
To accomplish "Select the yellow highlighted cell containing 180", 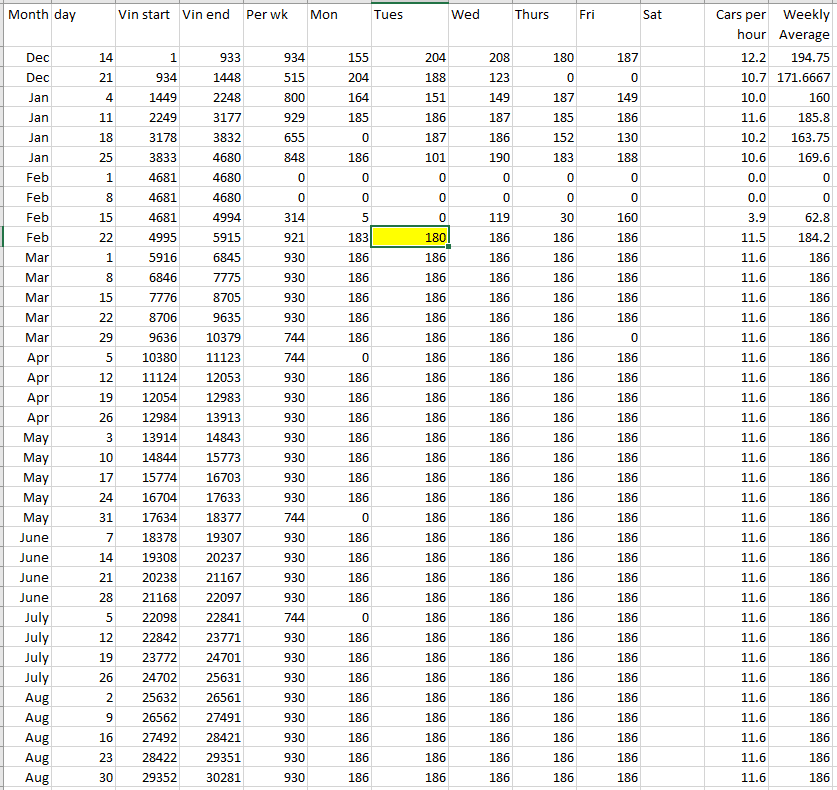I will (409, 238).
